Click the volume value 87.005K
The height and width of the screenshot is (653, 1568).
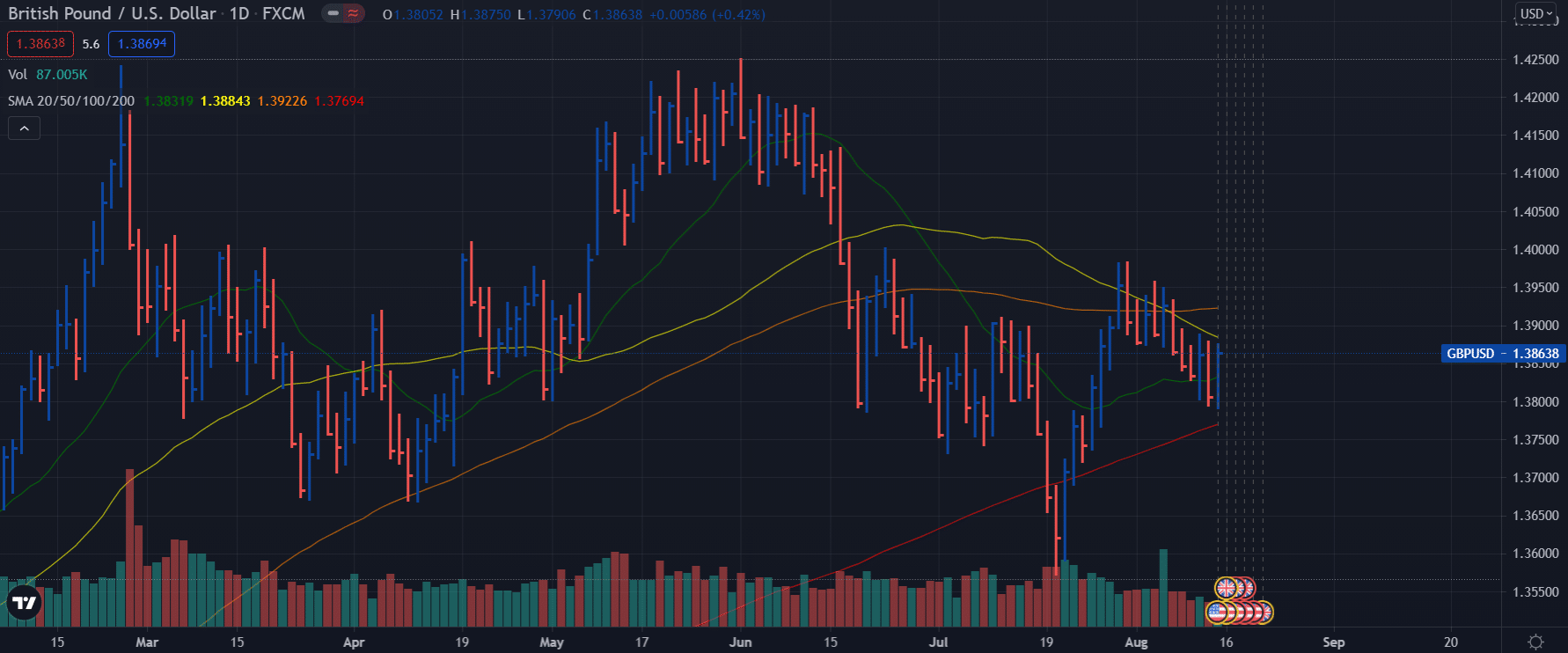62,75
